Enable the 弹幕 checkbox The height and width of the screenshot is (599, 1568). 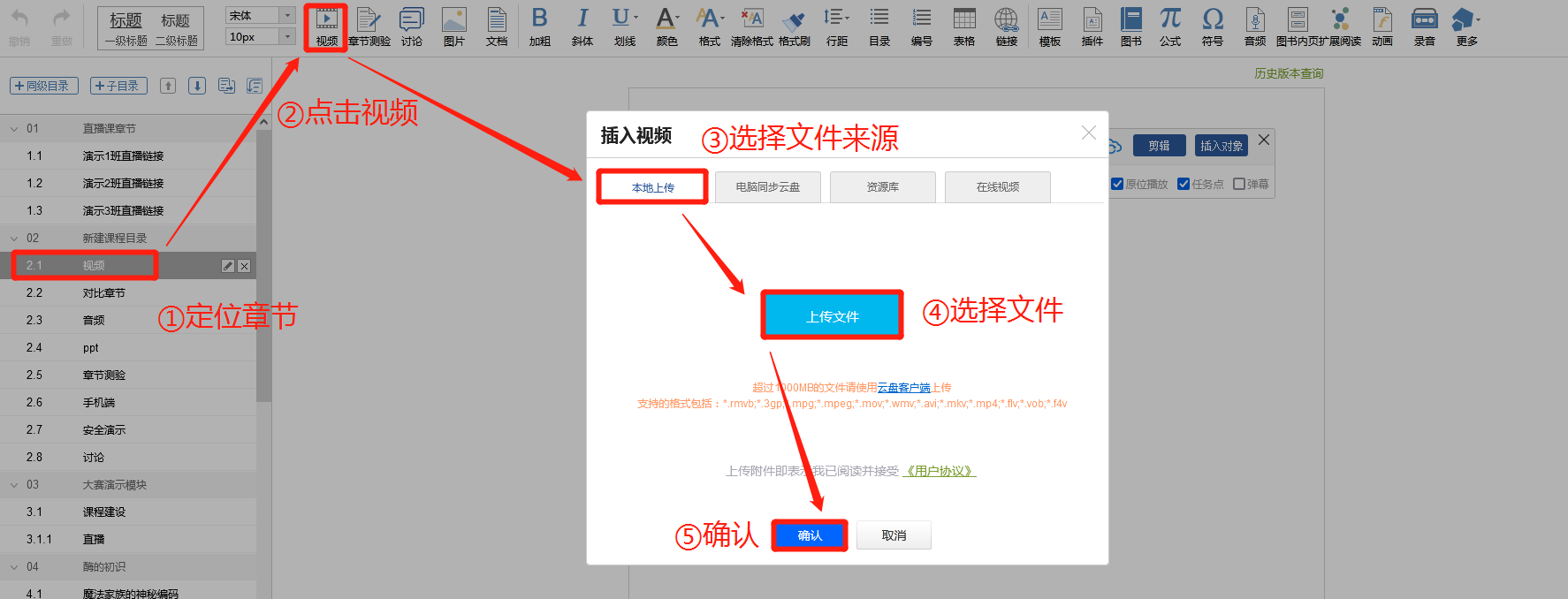point(1239,184)
